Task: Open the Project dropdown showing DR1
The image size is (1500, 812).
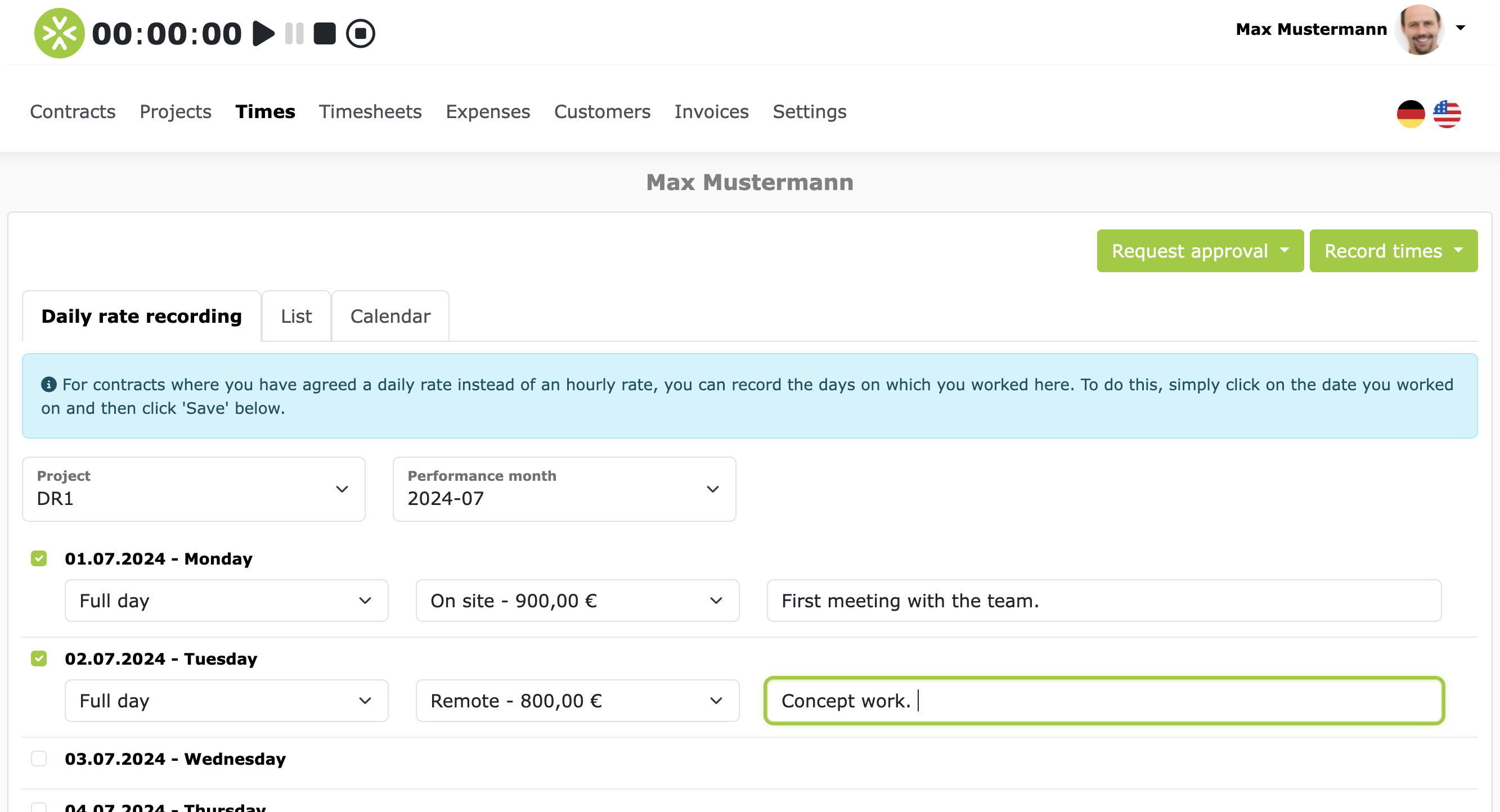Action: coord(193,489)
